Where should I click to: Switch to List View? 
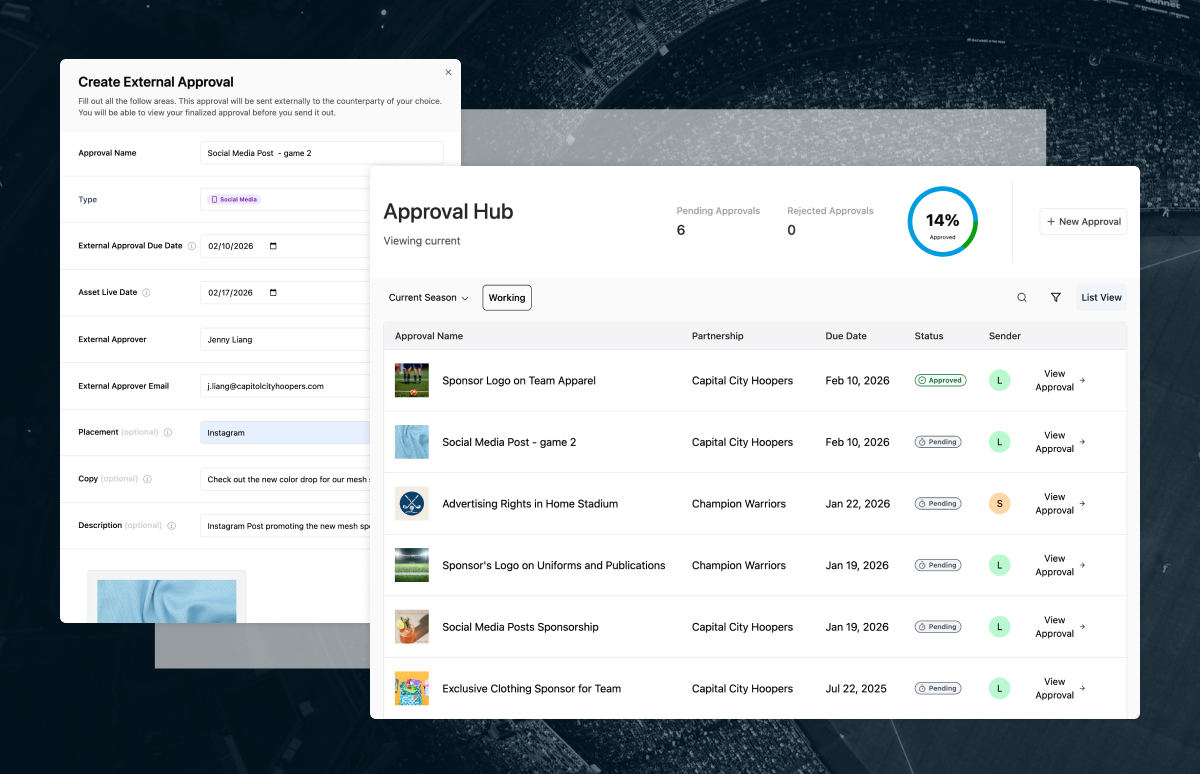point(1101,297)
